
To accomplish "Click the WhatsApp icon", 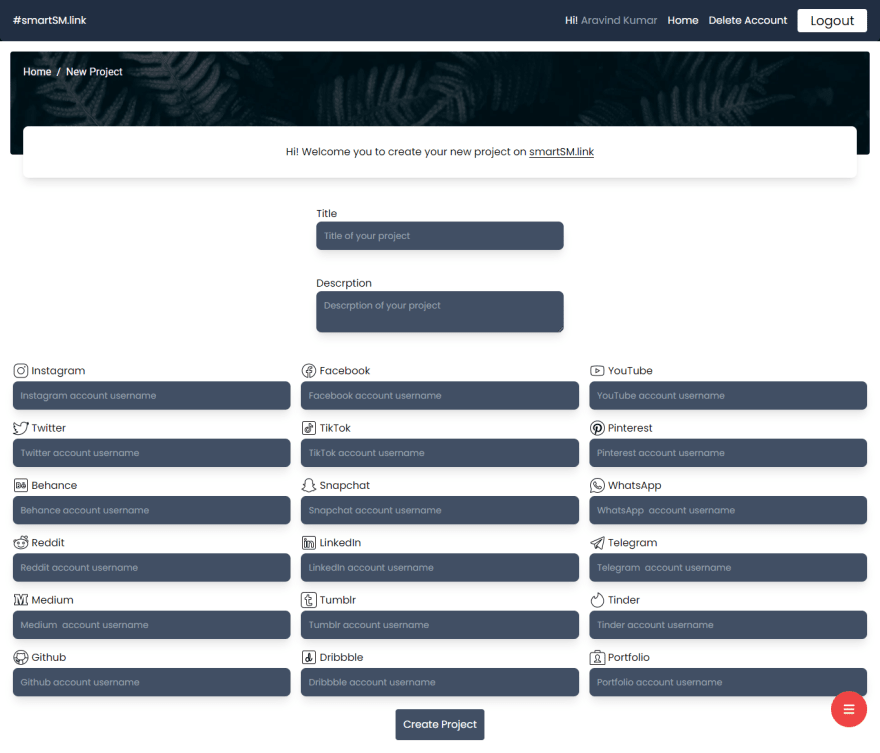I will 595,485.
